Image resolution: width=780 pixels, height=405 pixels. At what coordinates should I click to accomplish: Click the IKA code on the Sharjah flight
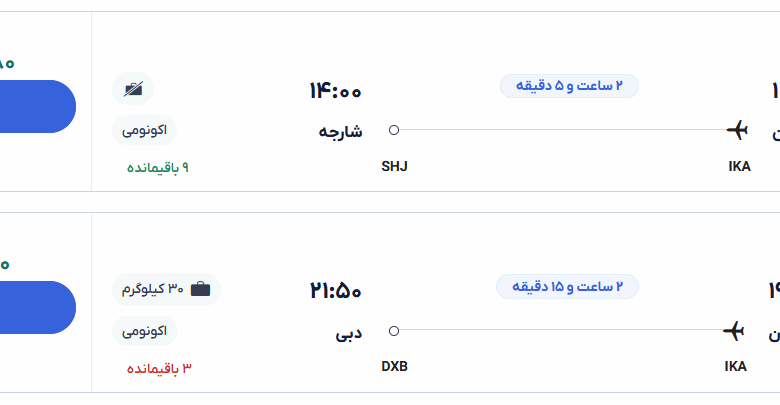pyautogui.click(x=739, y=166)
